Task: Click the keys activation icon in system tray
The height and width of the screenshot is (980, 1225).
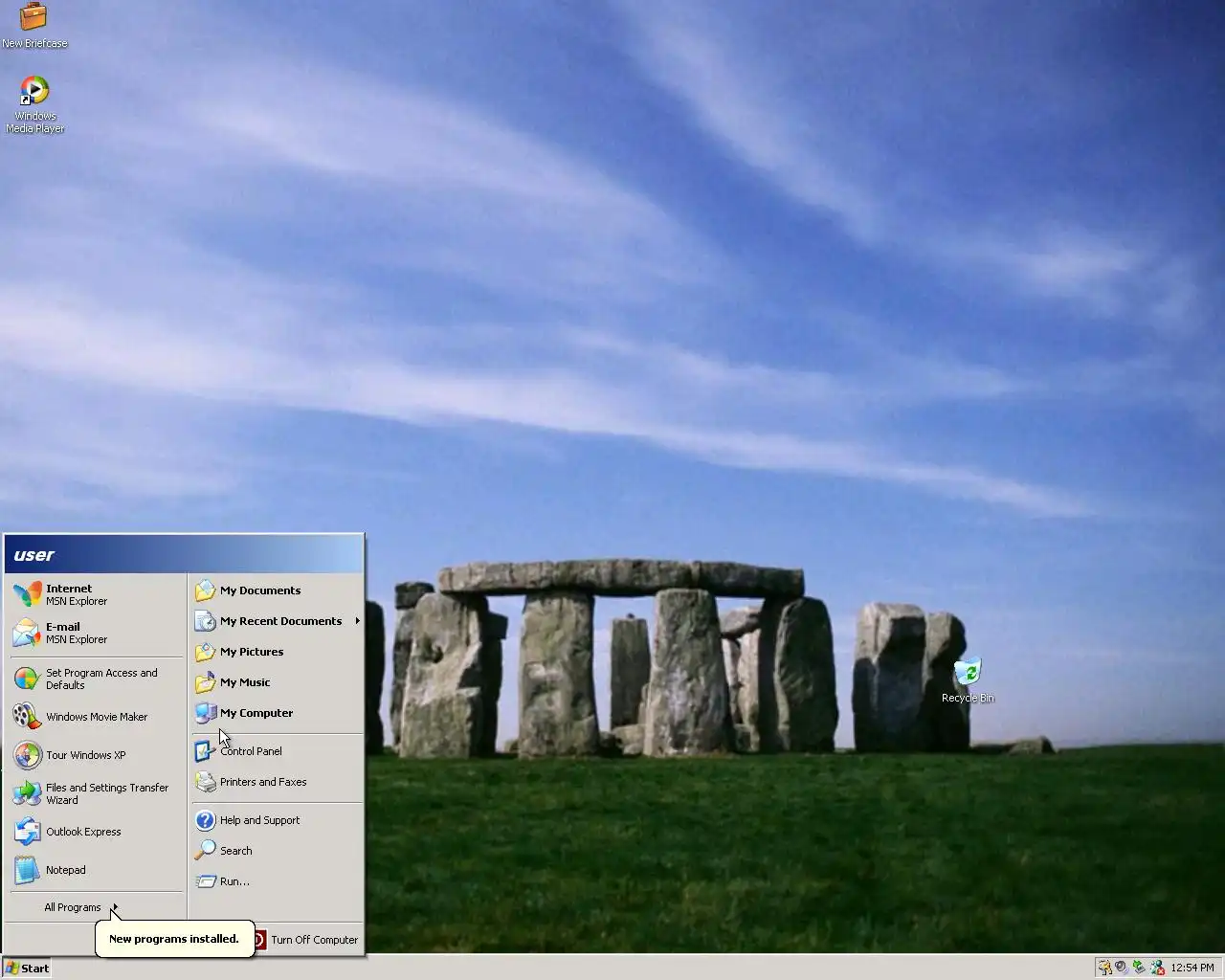Action: [x=1104, y=968]
